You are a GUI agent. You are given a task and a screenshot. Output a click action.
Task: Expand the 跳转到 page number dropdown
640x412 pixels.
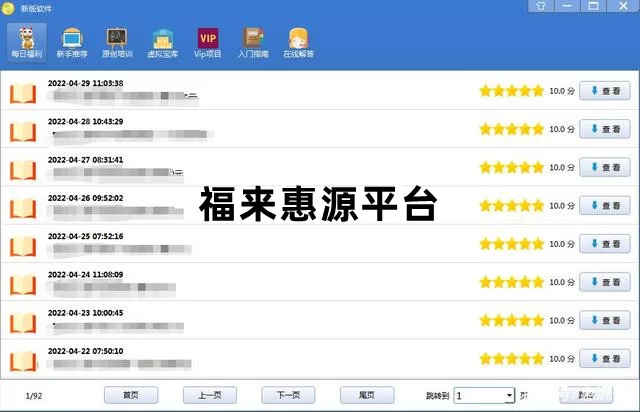coord(509,395)
